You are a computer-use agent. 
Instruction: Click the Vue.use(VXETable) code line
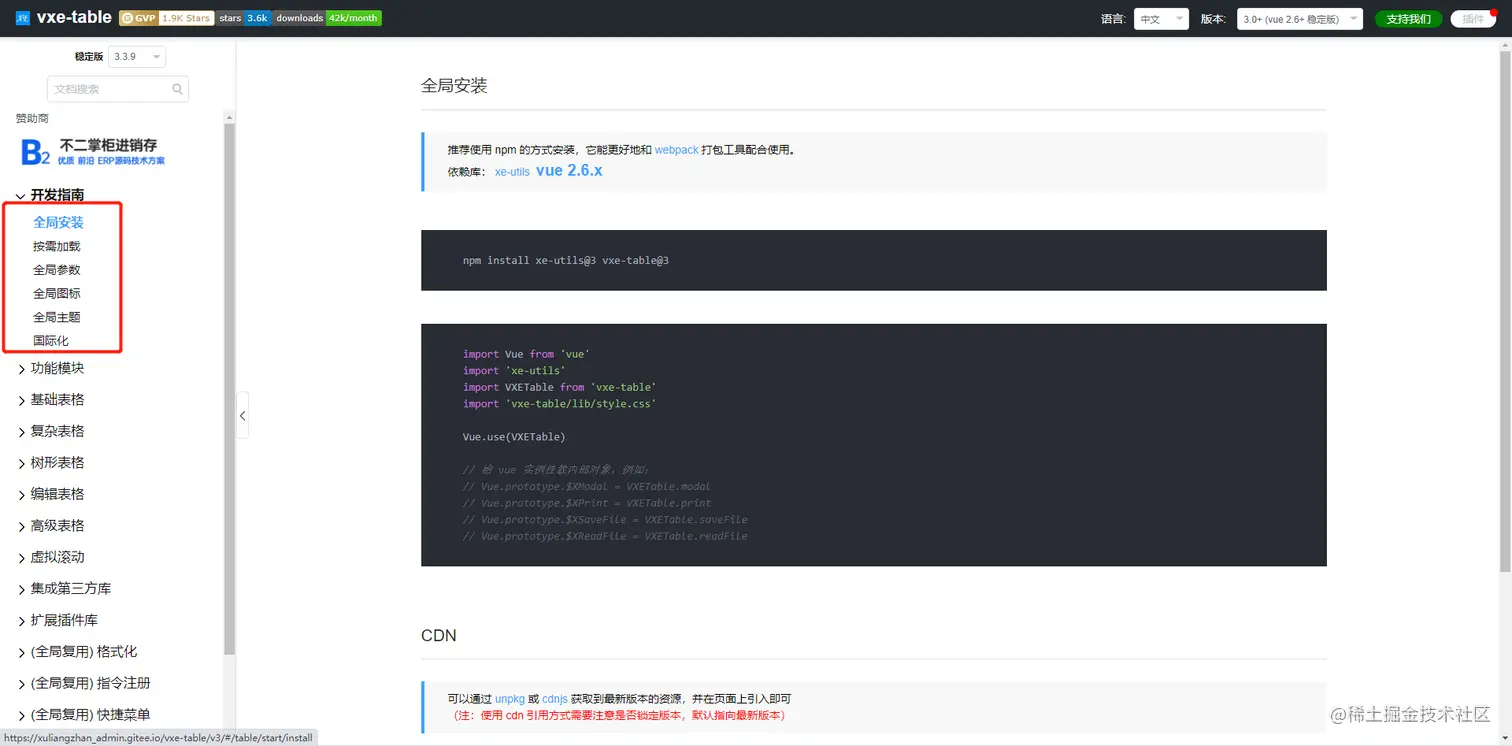(514, 437)
